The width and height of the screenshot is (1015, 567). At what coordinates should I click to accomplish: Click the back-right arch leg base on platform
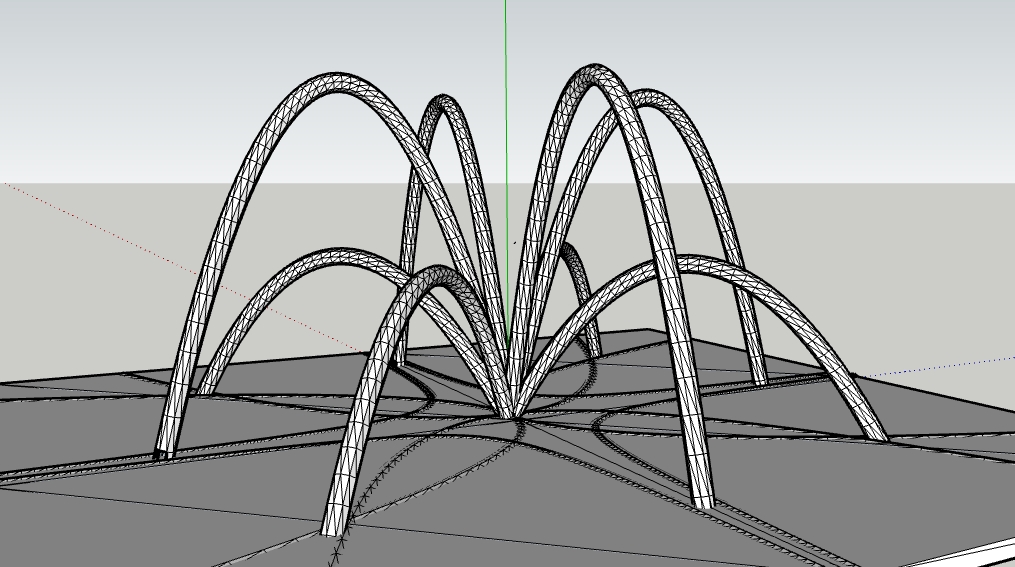tap(759, 379)
